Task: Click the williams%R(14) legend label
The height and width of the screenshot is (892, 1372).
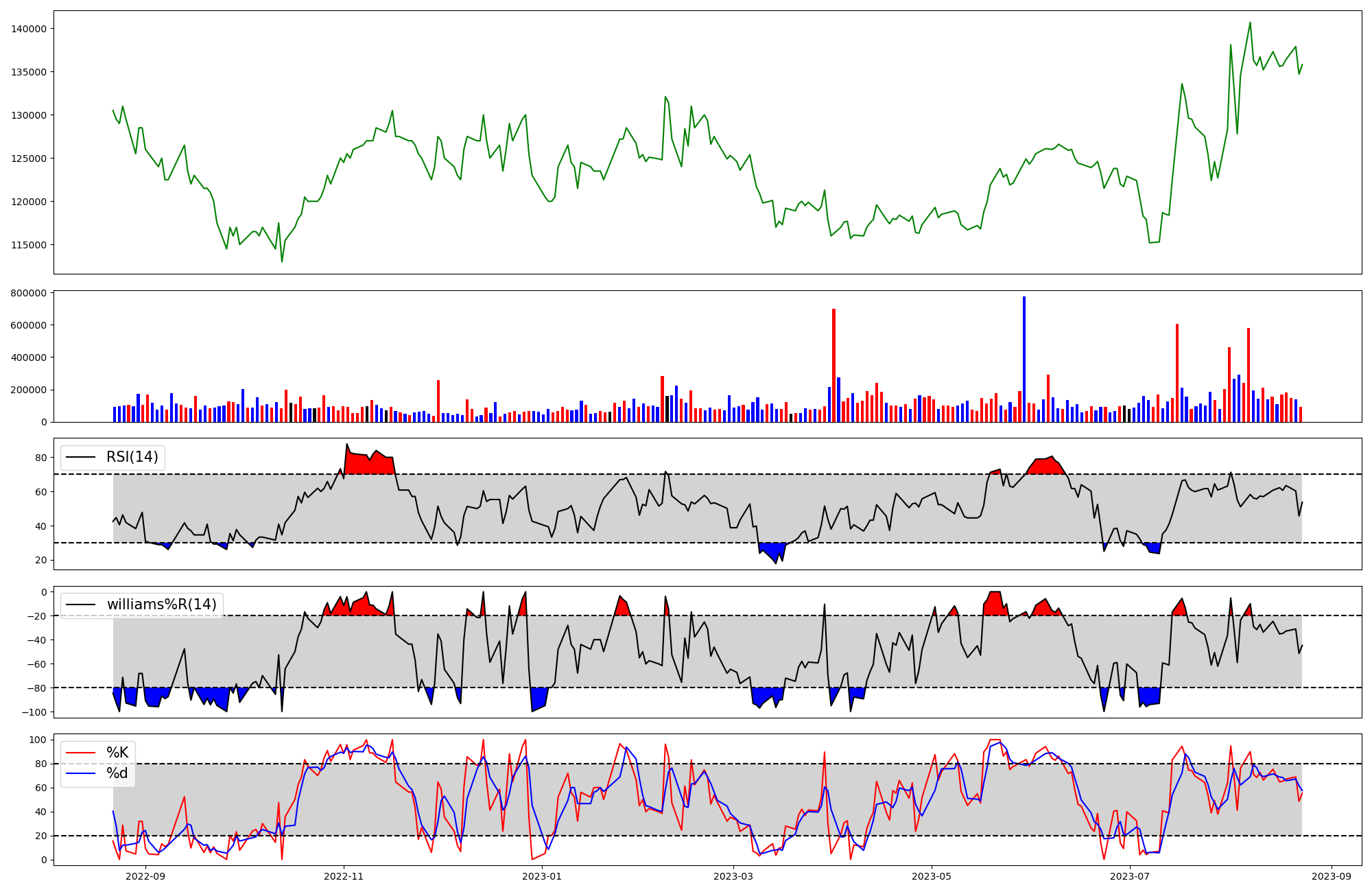Action: pyautogui.click(x=161, y=605)
